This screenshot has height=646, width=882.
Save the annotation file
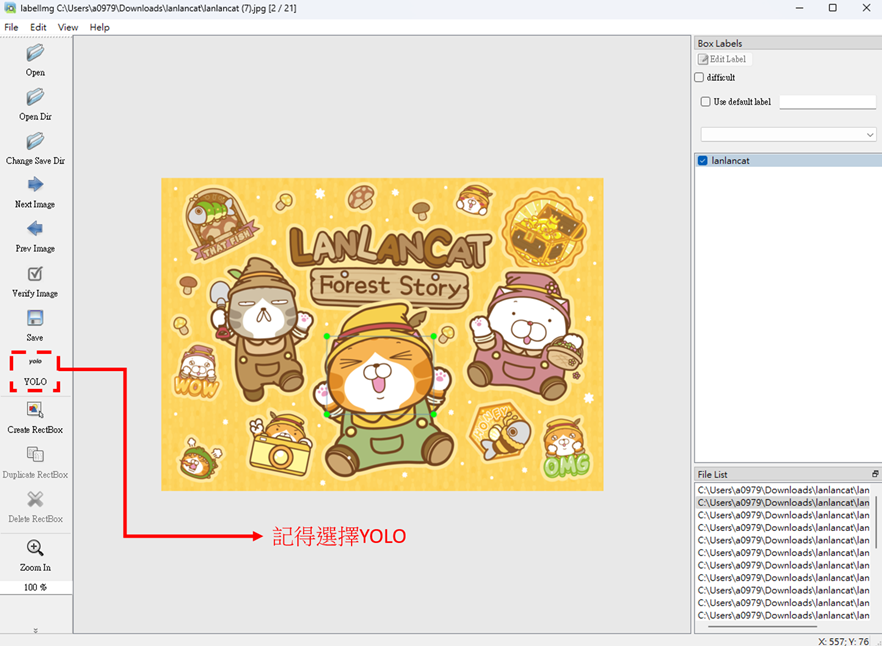coord(35,325)
